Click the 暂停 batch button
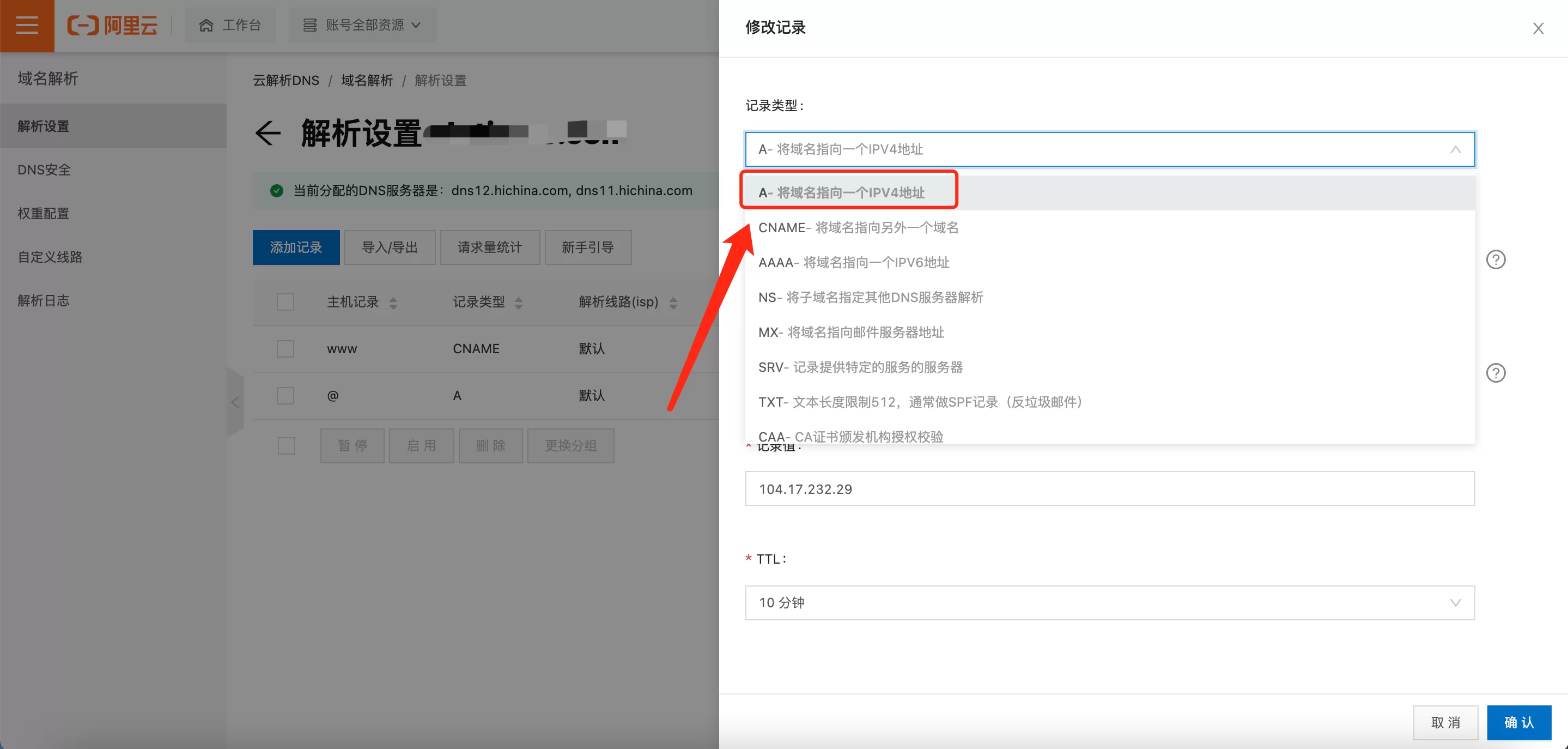The image size is (1568, 749). click(353, 446)
